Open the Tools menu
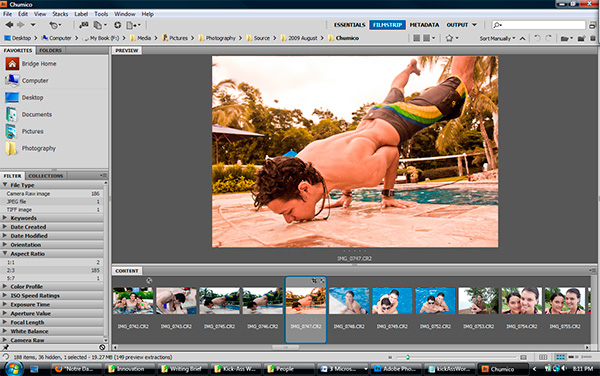Viewport: 600px width, 376px height. (x=101, y=14)
